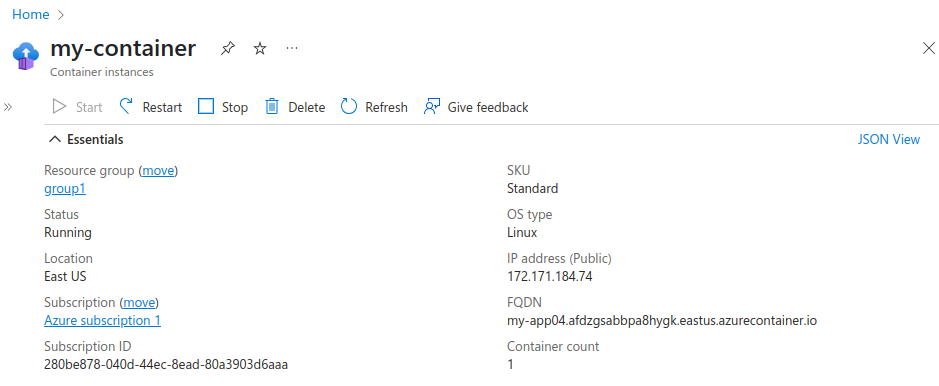
Task: Open the Give feedback panel
Action: (476, 107)
